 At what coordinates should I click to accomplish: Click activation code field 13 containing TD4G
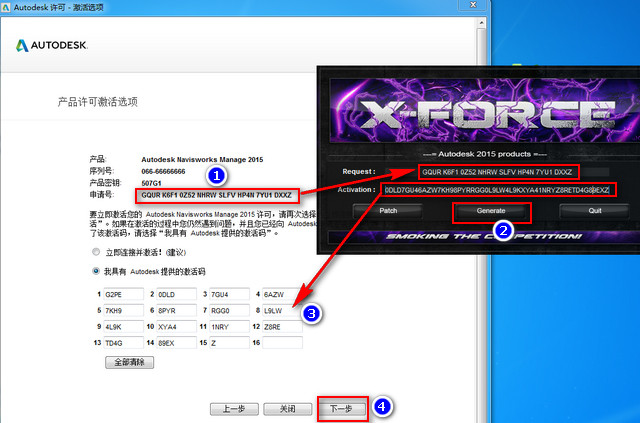point(123,343)
